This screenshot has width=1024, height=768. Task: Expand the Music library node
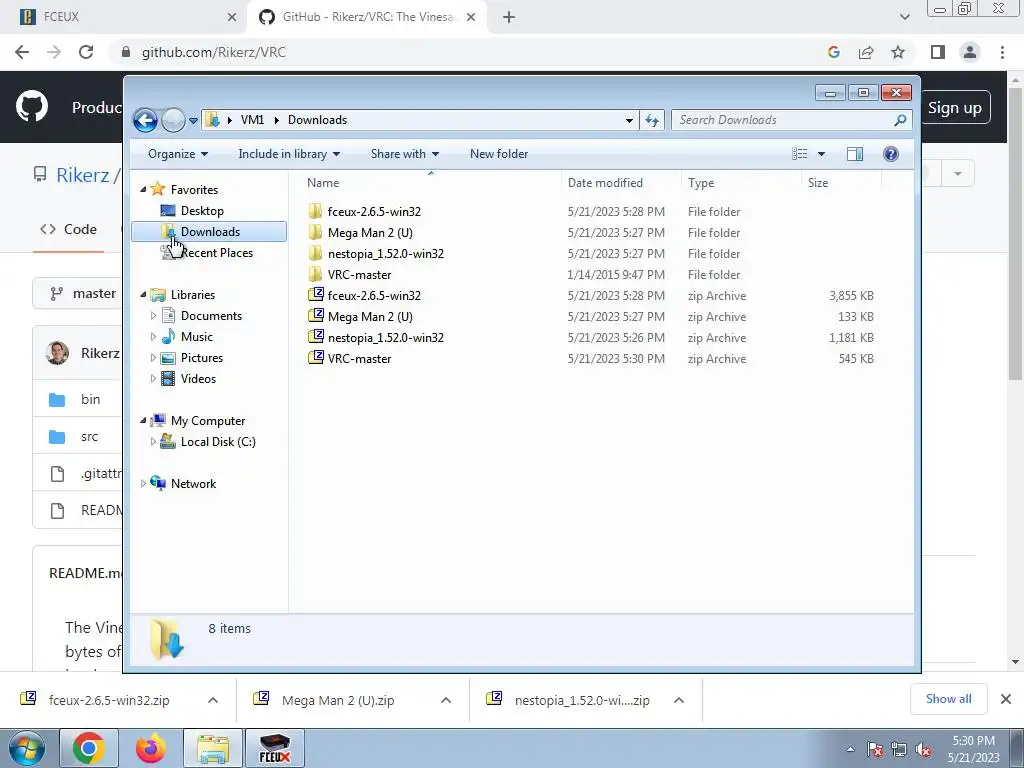pos(153,337)
